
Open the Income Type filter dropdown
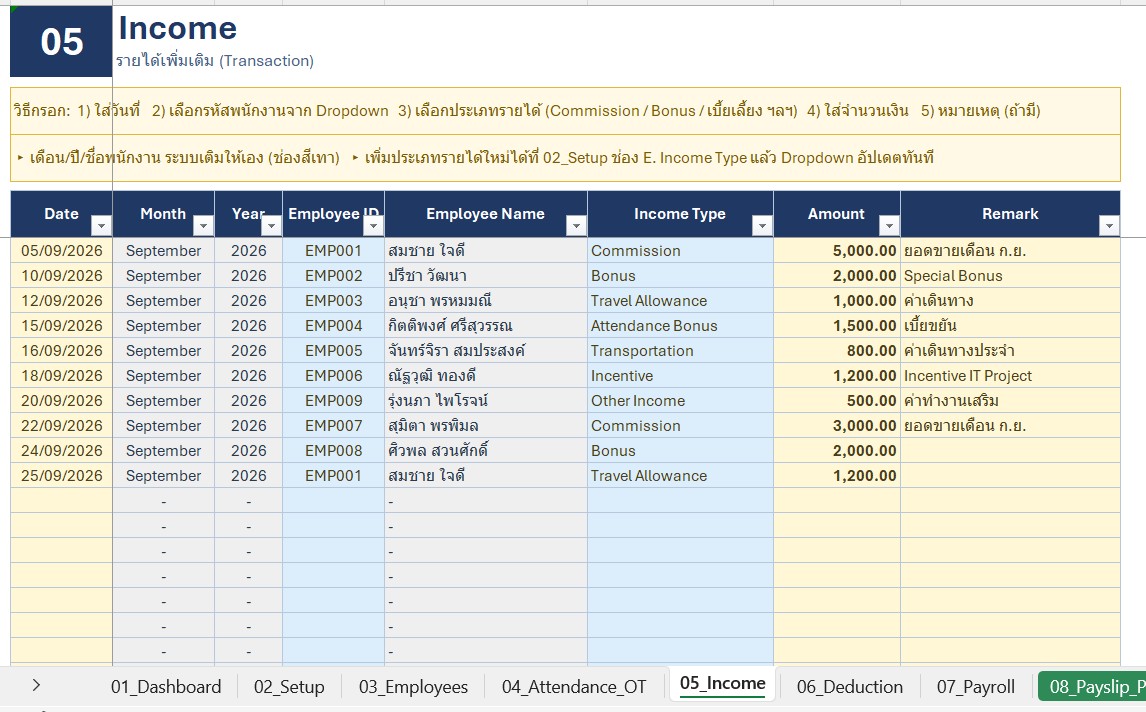[x=762, y=226]
